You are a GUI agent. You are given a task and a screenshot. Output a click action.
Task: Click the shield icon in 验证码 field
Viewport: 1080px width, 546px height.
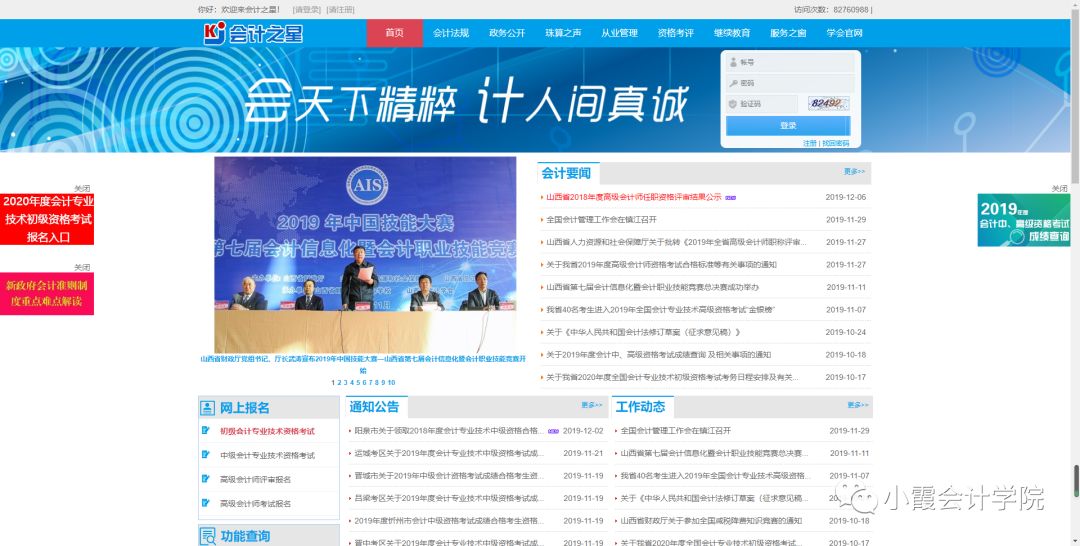pyautogui.click(x=733, y=104)
